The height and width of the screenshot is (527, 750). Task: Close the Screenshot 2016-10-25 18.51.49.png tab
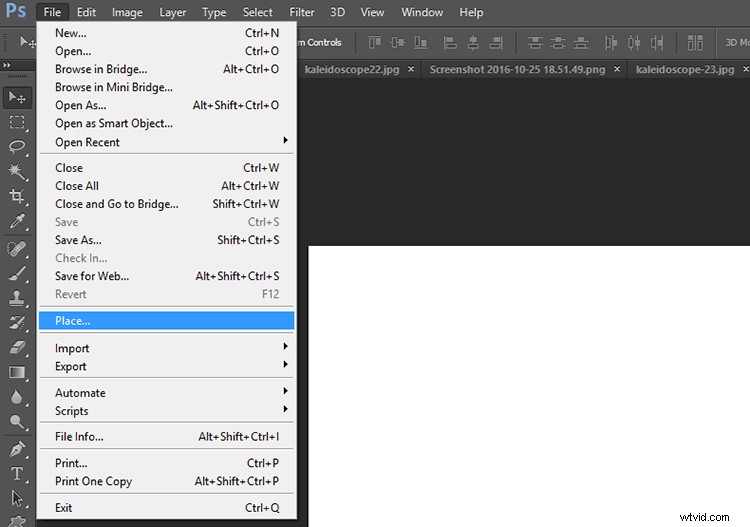pyautogui.click(x=617, y=69)
